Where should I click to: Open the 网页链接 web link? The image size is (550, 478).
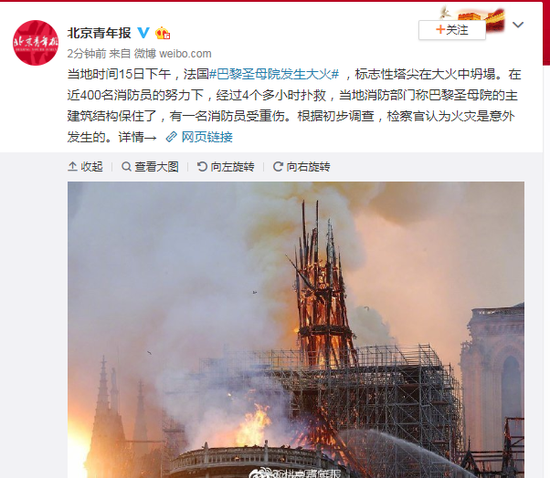click(x=207, y=137)
